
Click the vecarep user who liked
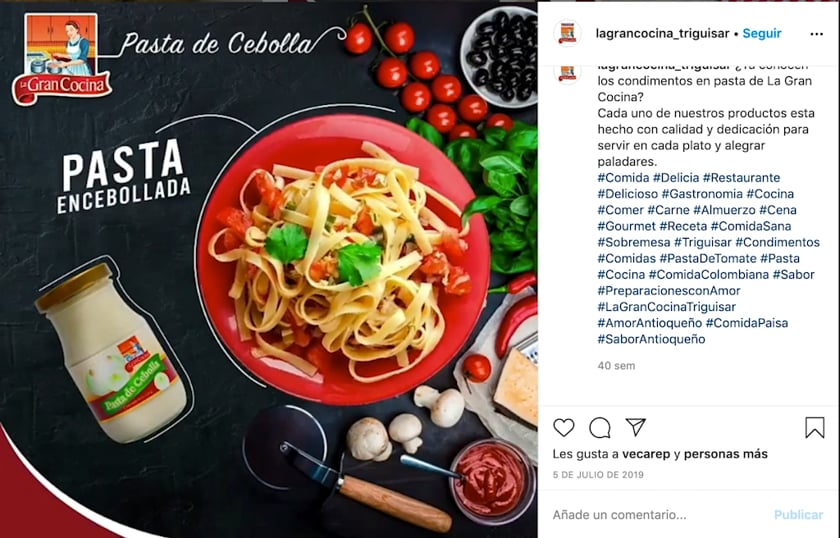tap(646, 454)
